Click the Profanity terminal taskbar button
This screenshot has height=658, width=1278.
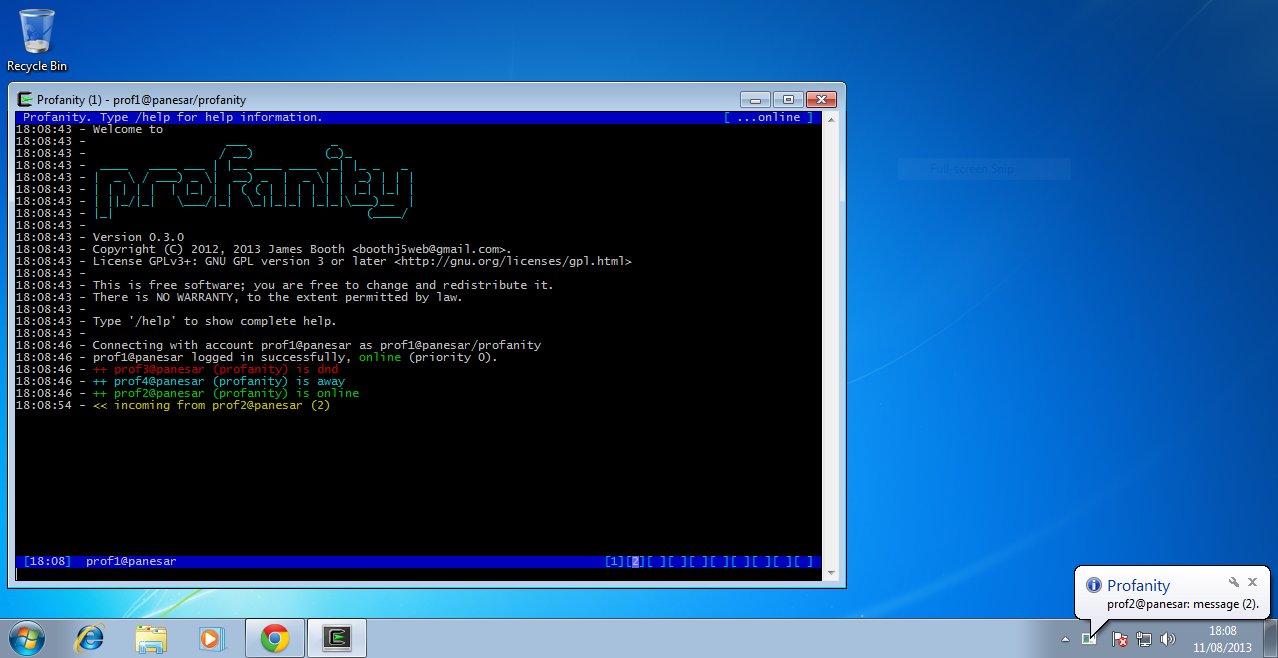[337, 638]
